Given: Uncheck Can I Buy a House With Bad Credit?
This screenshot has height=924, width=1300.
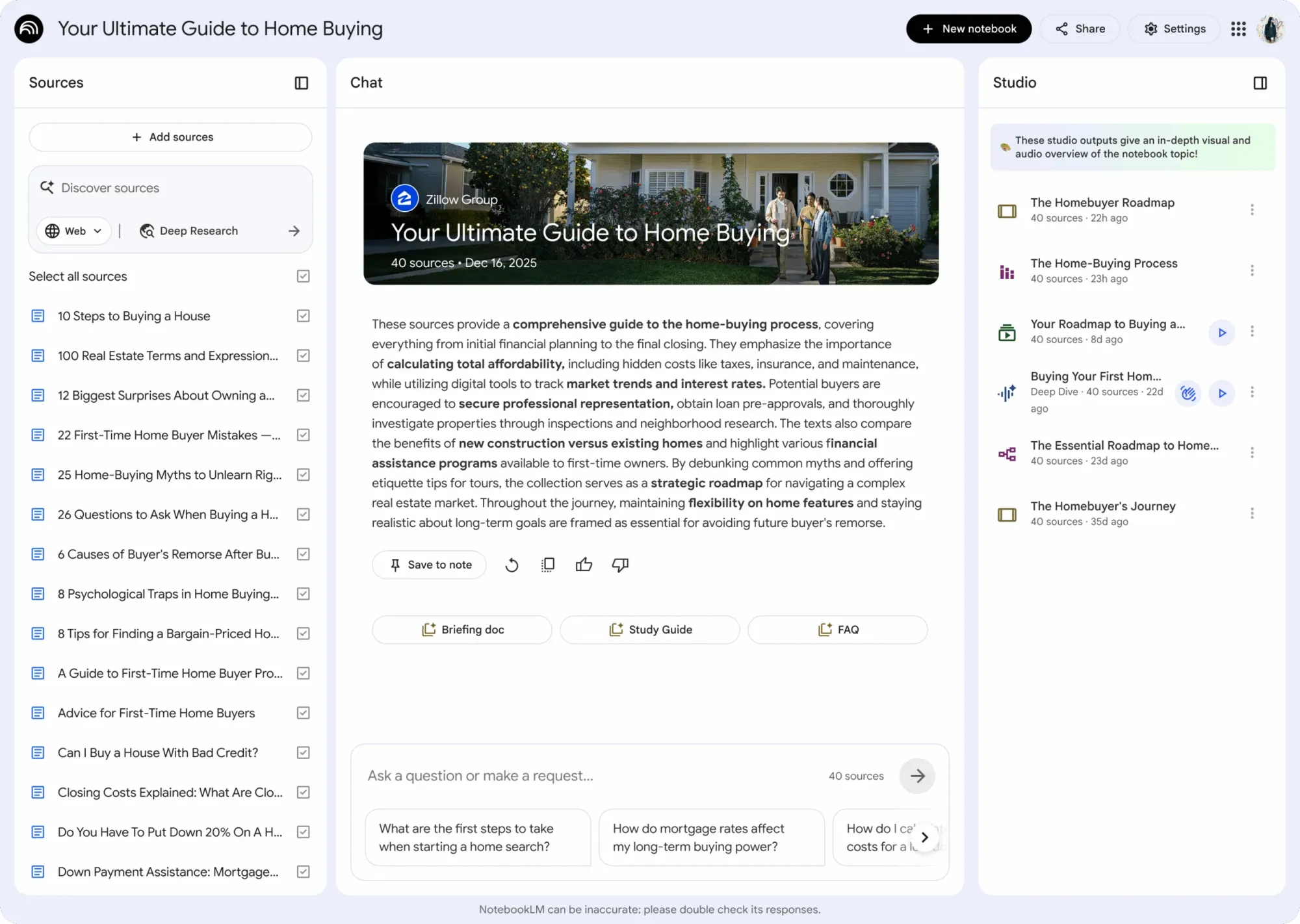Looking at the screenshot, I should pyautogui.click(x=303, y=752).
